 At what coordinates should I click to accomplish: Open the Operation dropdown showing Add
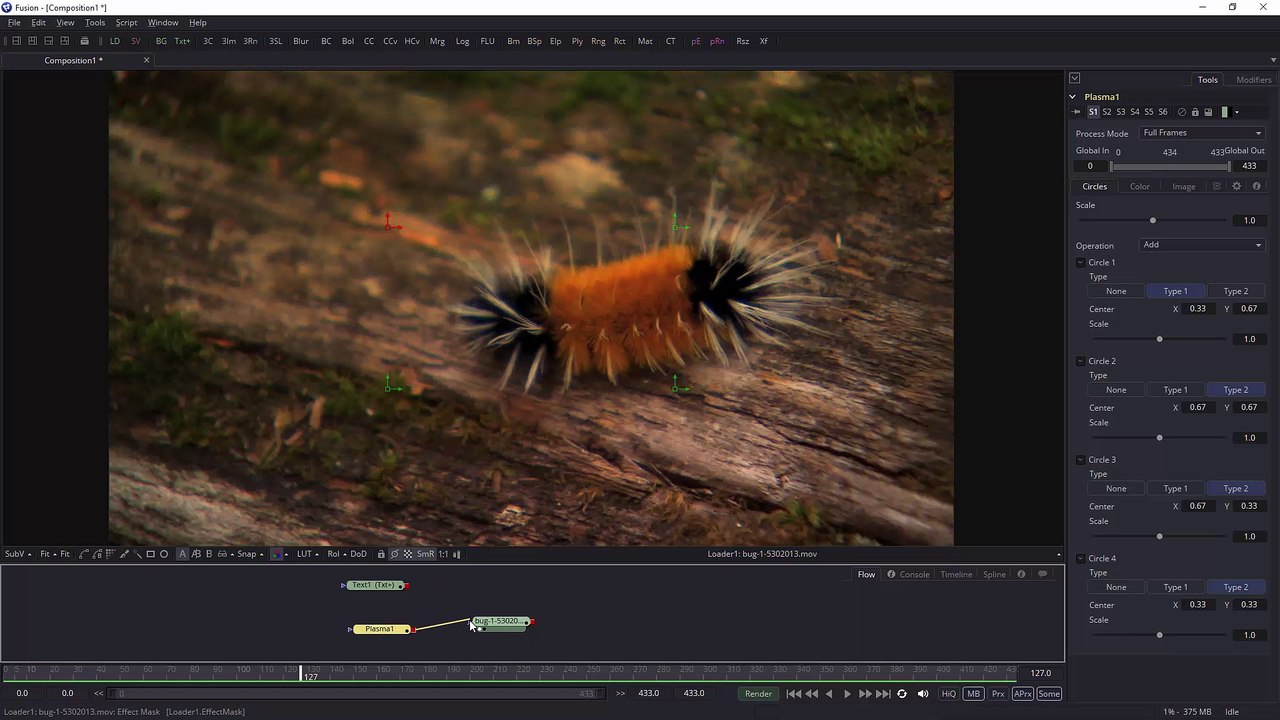point(1202,245)
